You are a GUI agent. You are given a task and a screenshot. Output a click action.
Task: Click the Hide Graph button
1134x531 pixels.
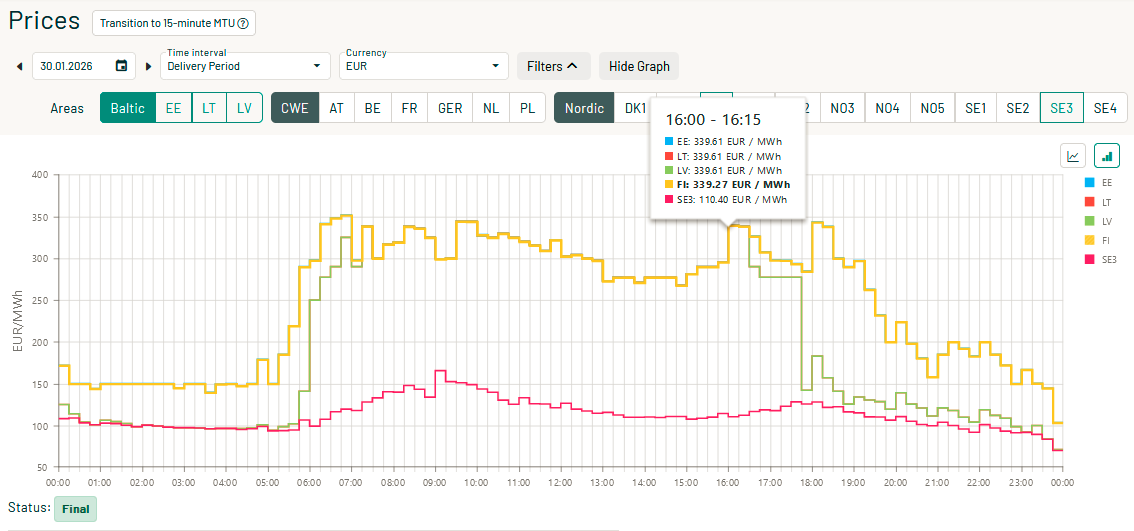pyautogui.click(x=639, y=66)
